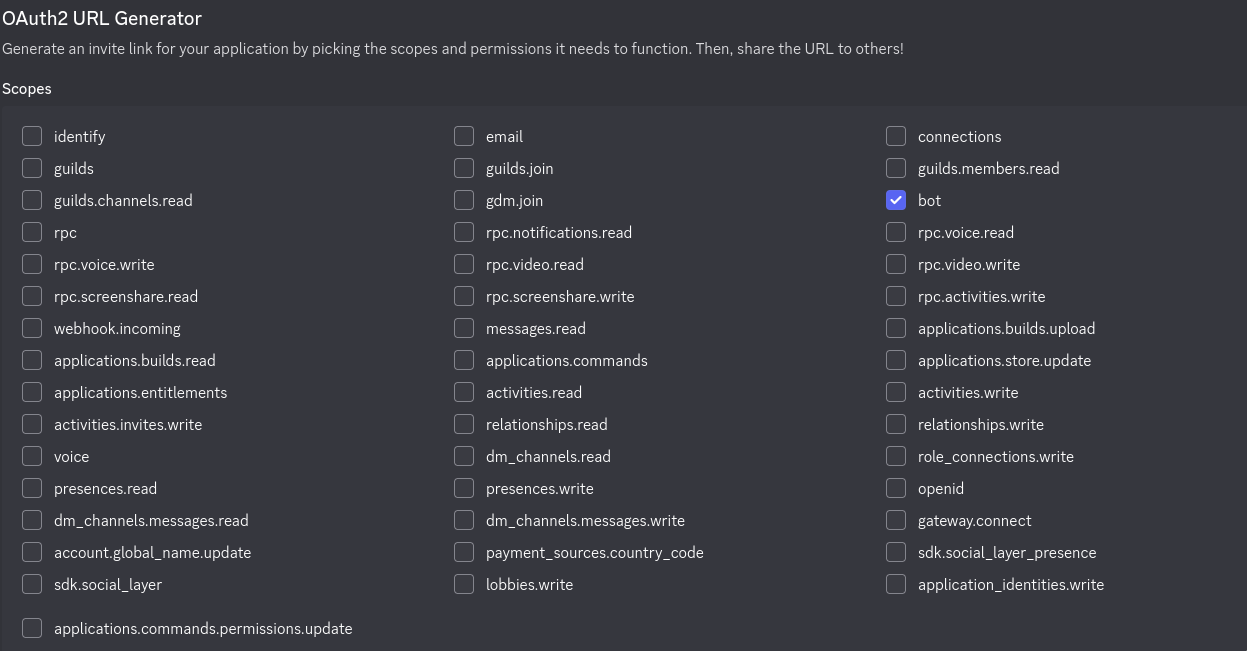1247x651 pixels.
Task: Select the rpc.notifications.read scope
Action: (463, 232)
